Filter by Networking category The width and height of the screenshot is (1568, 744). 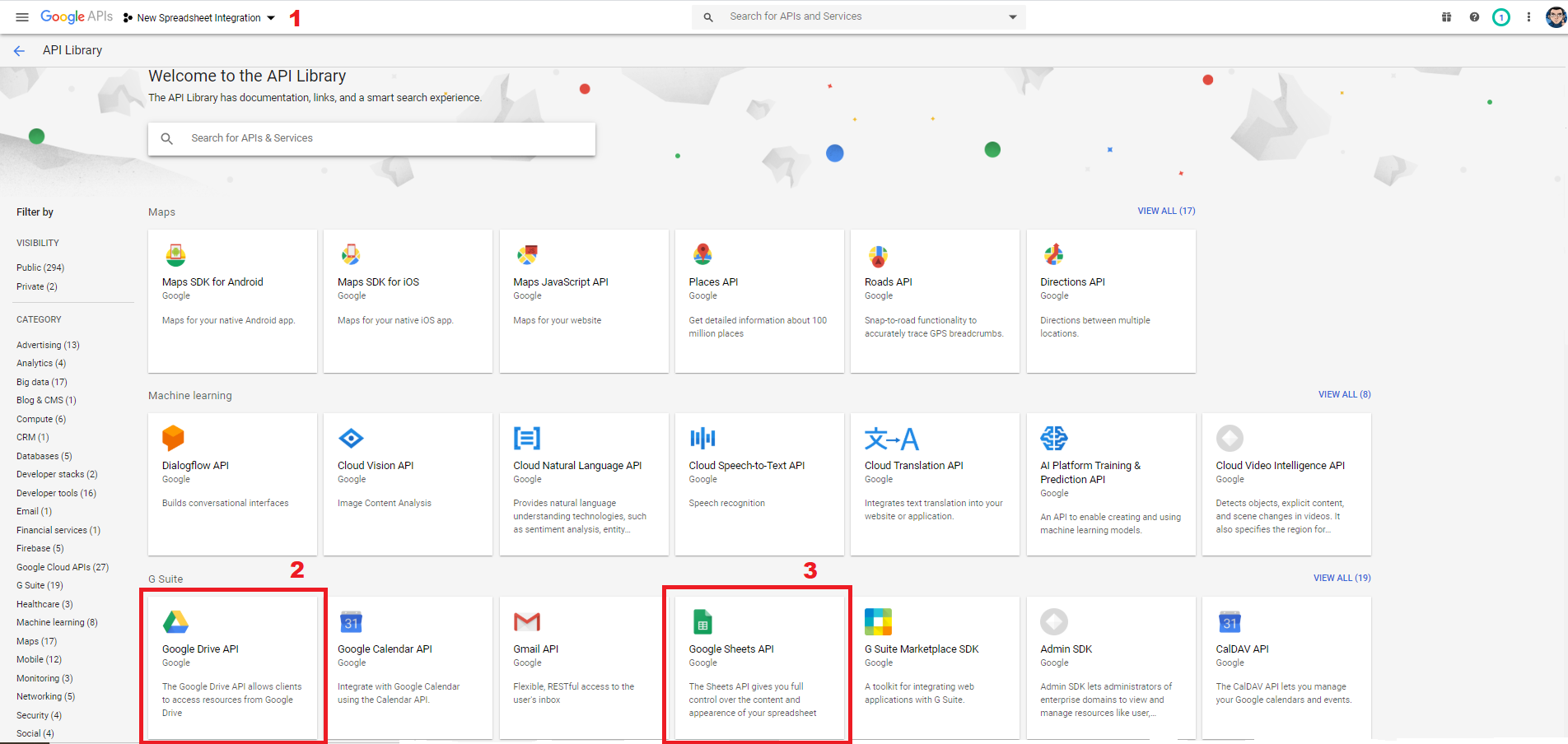45,696
